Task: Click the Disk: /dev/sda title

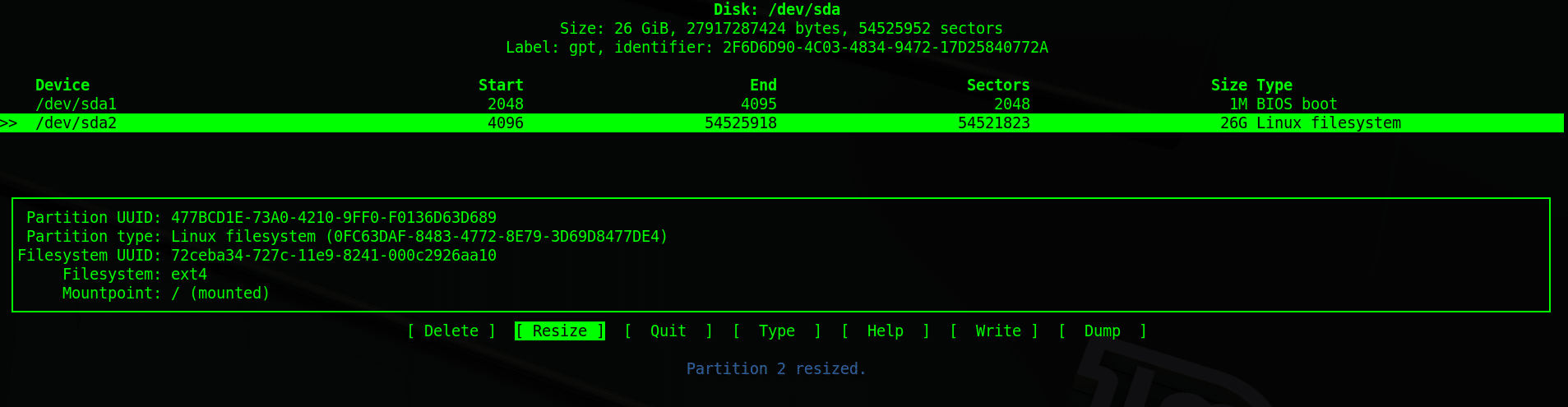Action: click(x=777, y=9)
